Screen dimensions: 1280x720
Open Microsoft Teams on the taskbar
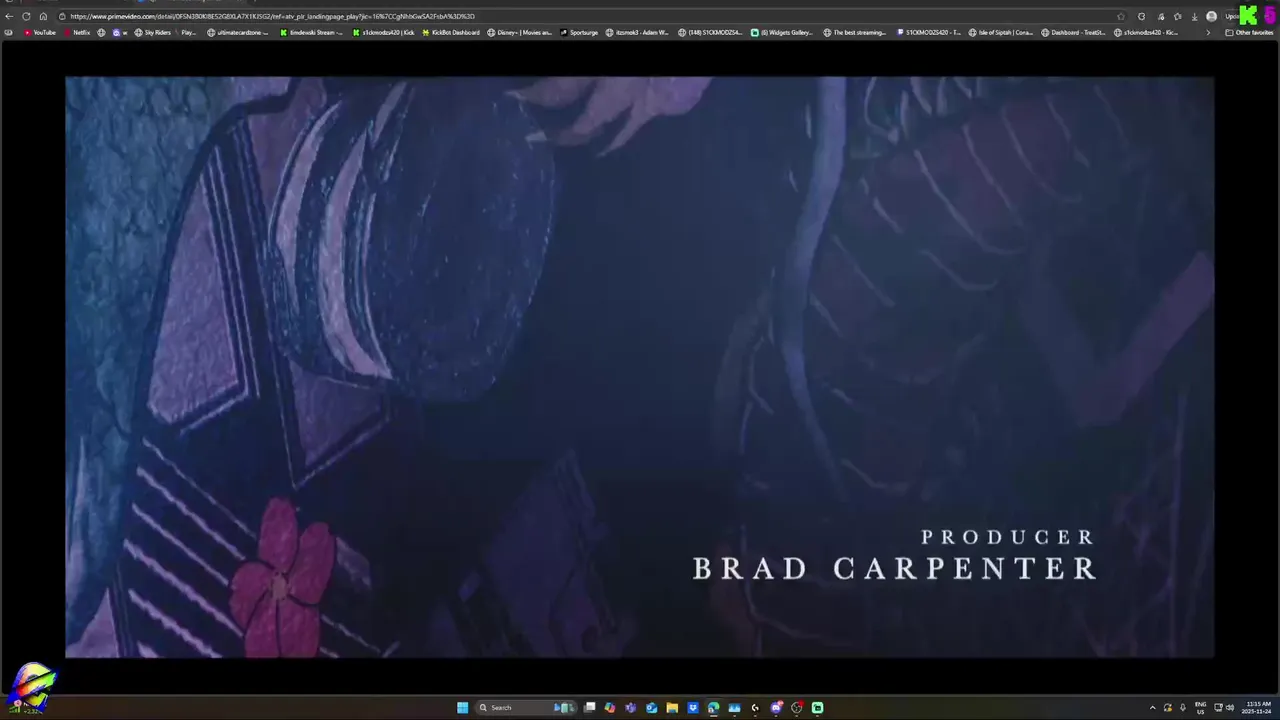[630, 708]
